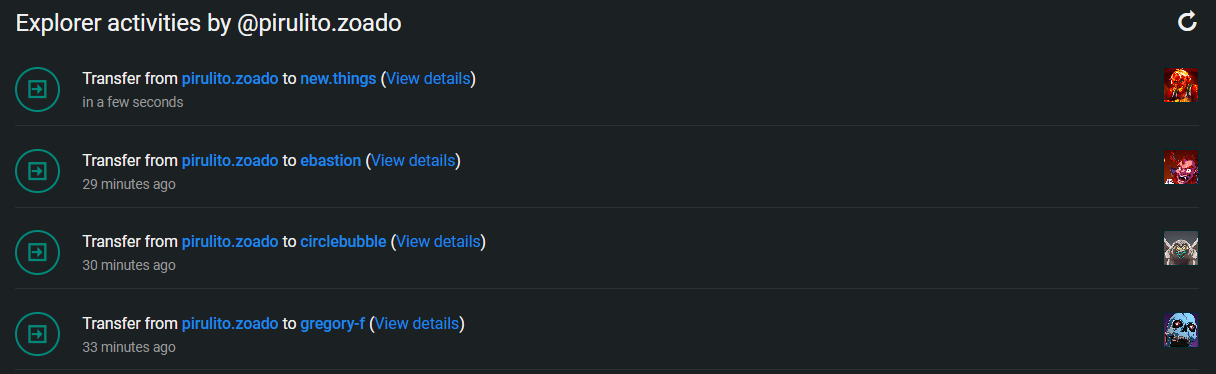The width and height of the screenshot is (1216, 374).
Task: Open pirulito.zoado link in the gregory-f row
Action: tap(230, 323)
